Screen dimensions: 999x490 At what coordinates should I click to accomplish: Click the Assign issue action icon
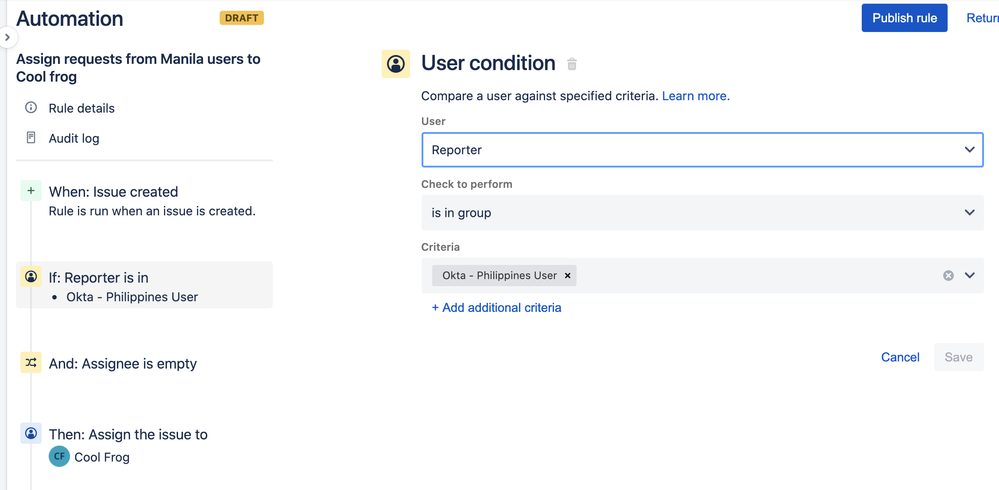[x=31, y=434]
